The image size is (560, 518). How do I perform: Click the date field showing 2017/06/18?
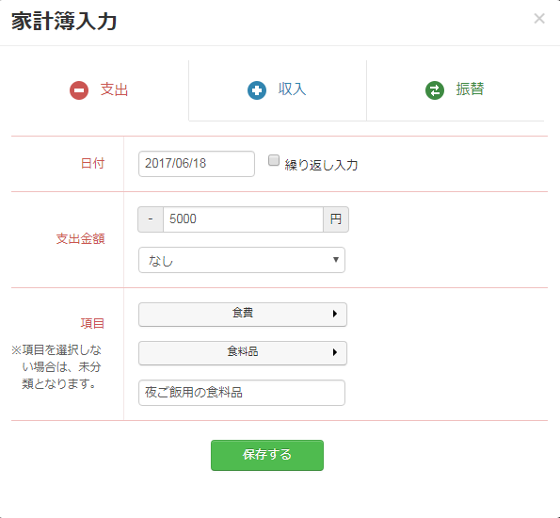tap(196, 164)
